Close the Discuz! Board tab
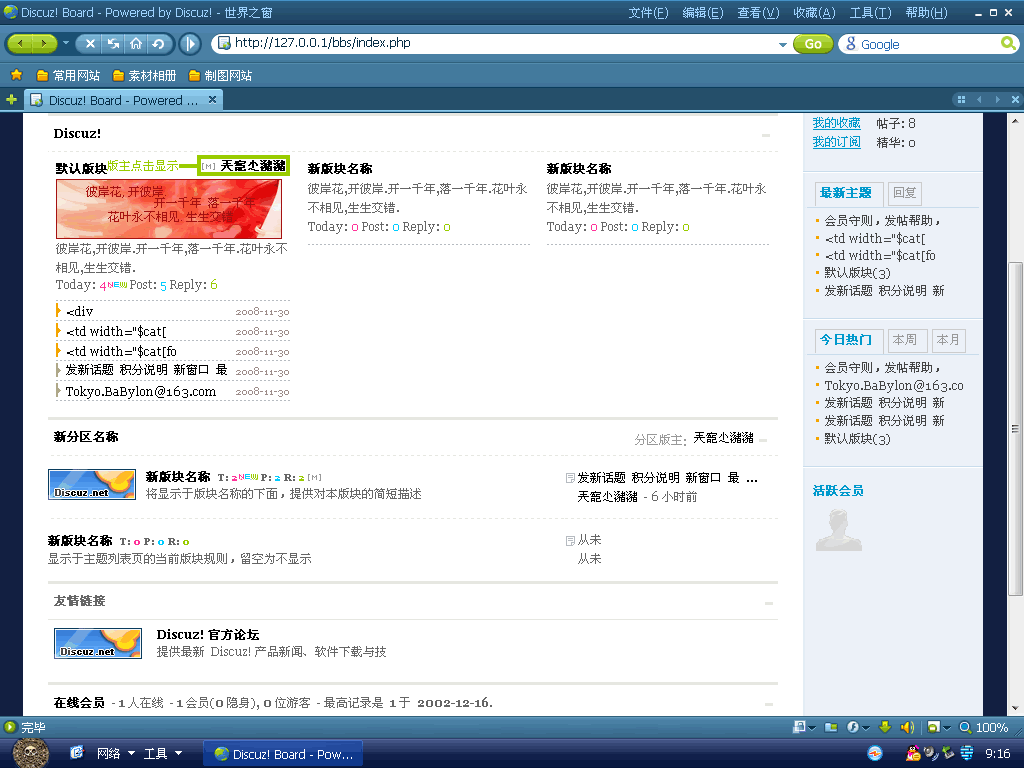Viewport: 1024px width, 768px height. (x=212, y=100)
